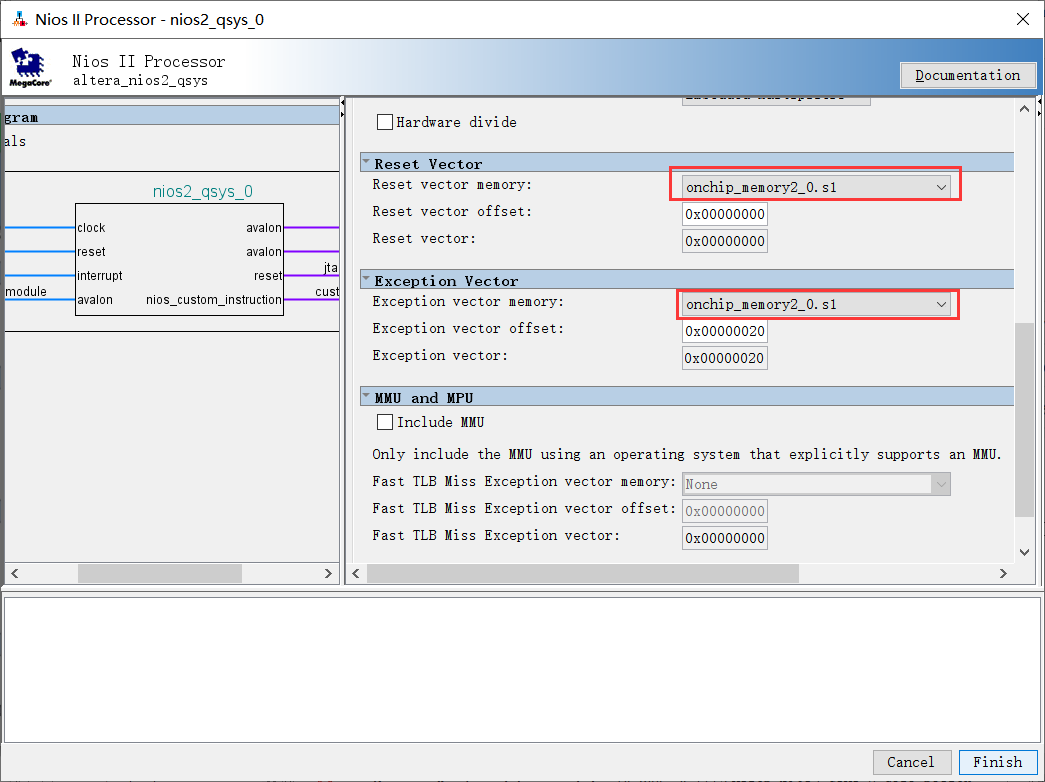Check the Include MMU option
The width and height of the screenshot is (1045, 782).
385,422
